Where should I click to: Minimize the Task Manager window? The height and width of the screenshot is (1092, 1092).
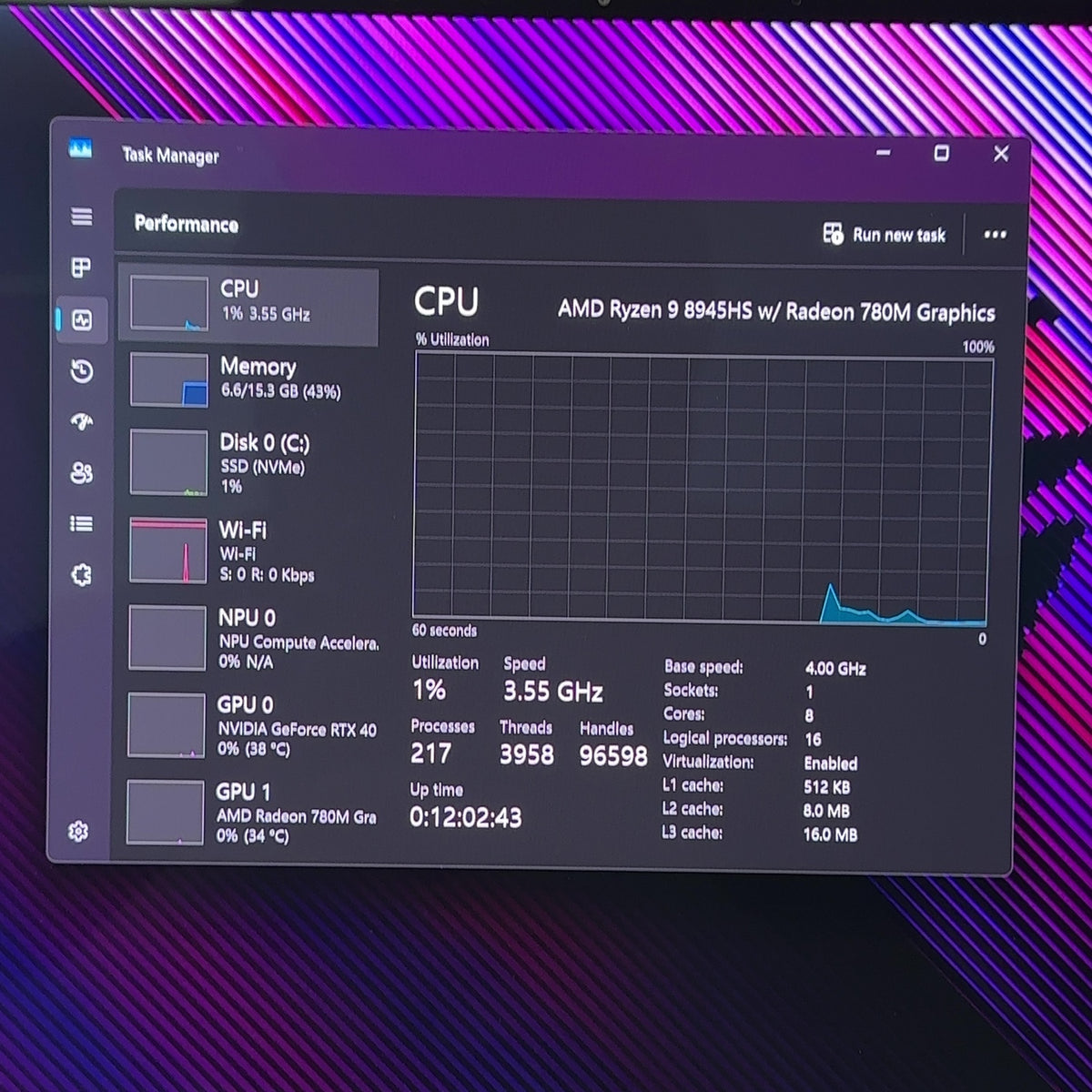883,153
